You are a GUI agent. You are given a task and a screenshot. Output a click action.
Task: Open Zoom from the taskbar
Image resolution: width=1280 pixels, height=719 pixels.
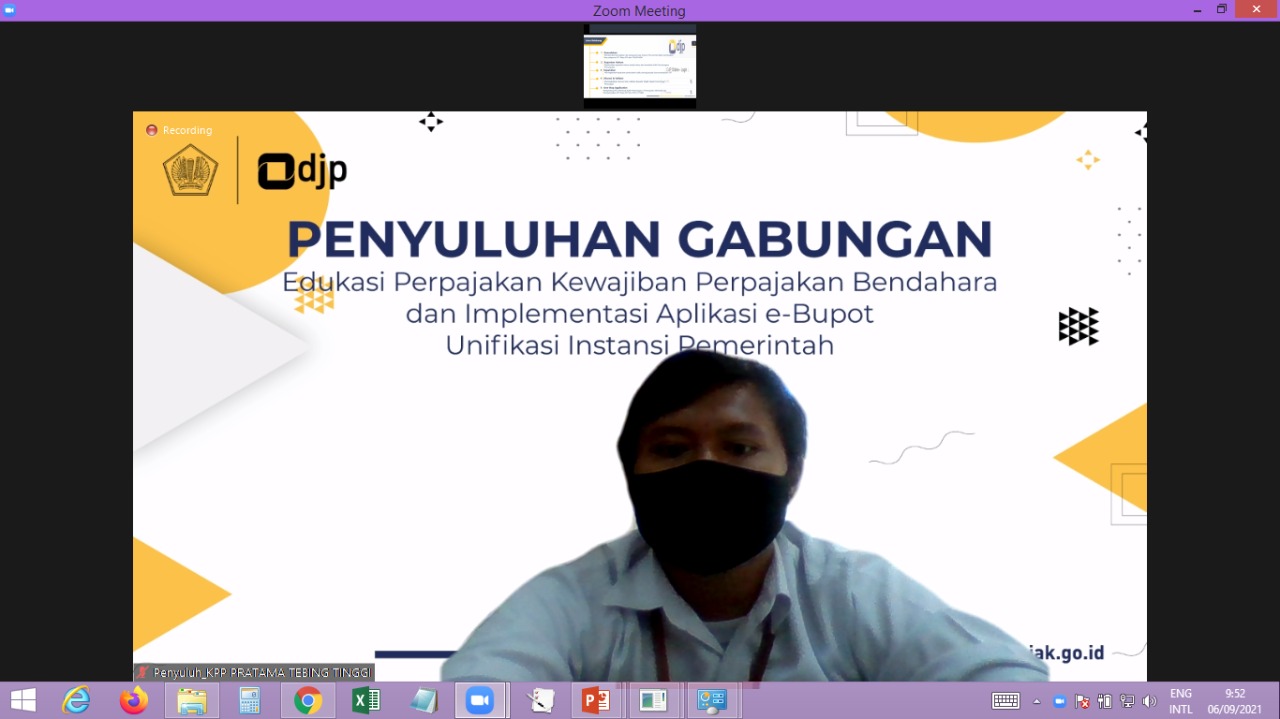(480, 701)
